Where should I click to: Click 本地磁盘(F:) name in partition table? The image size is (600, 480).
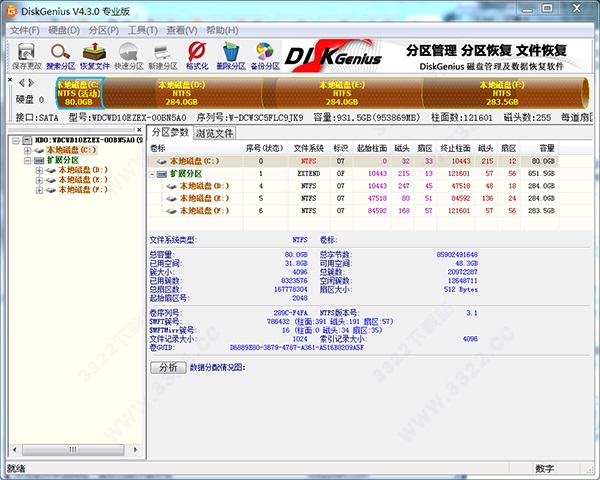(x=204, y=211)
